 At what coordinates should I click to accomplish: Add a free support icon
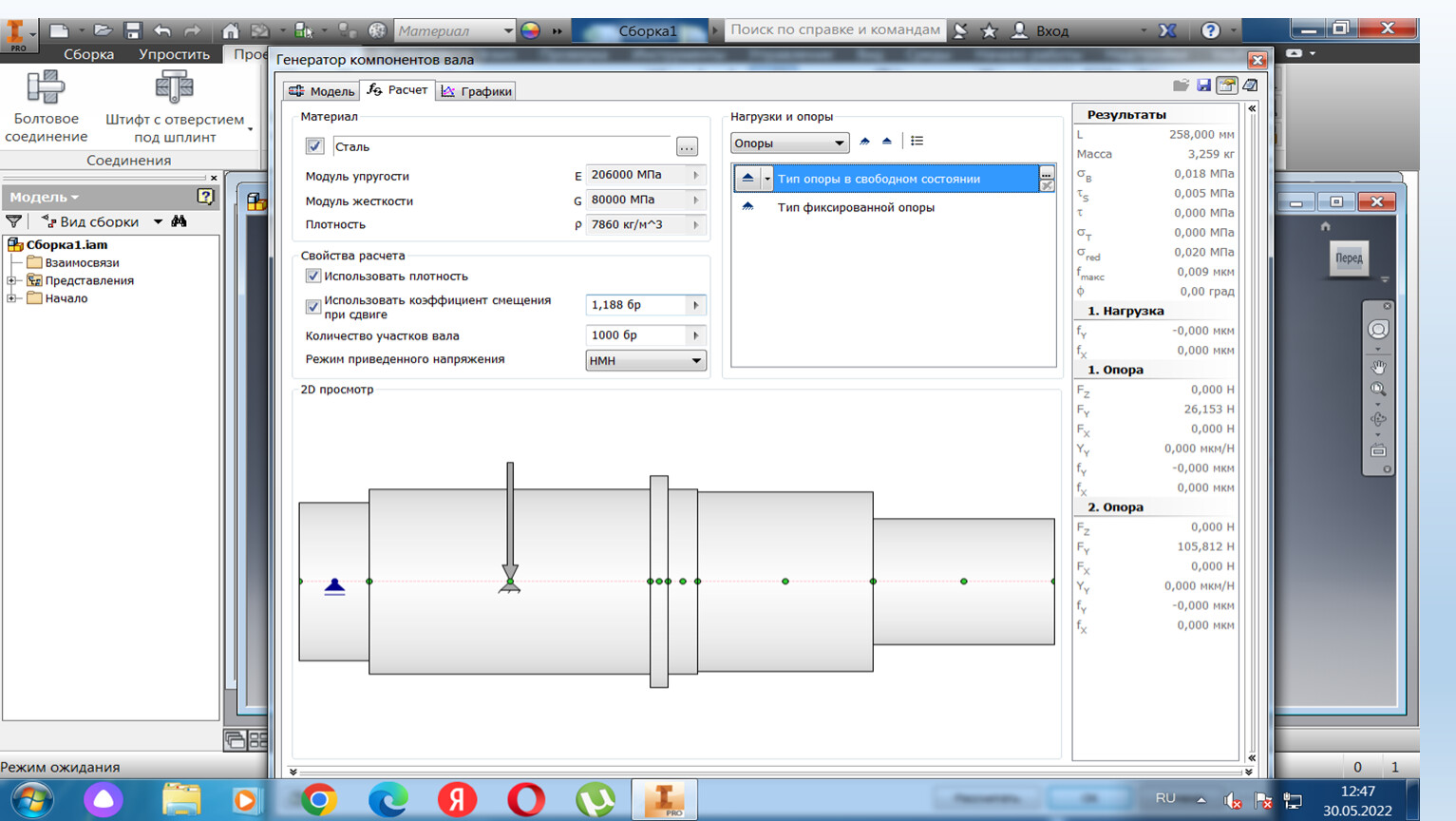[x=887, y=142]
